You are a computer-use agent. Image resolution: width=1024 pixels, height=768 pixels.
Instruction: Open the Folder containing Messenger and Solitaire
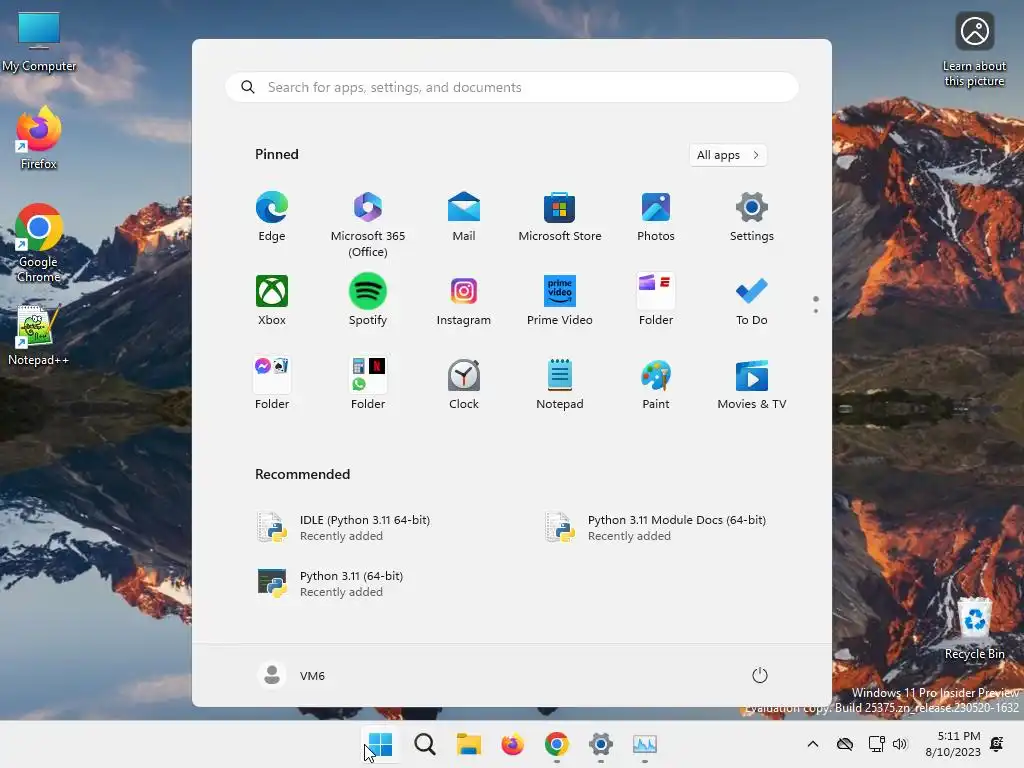(272, 385)
